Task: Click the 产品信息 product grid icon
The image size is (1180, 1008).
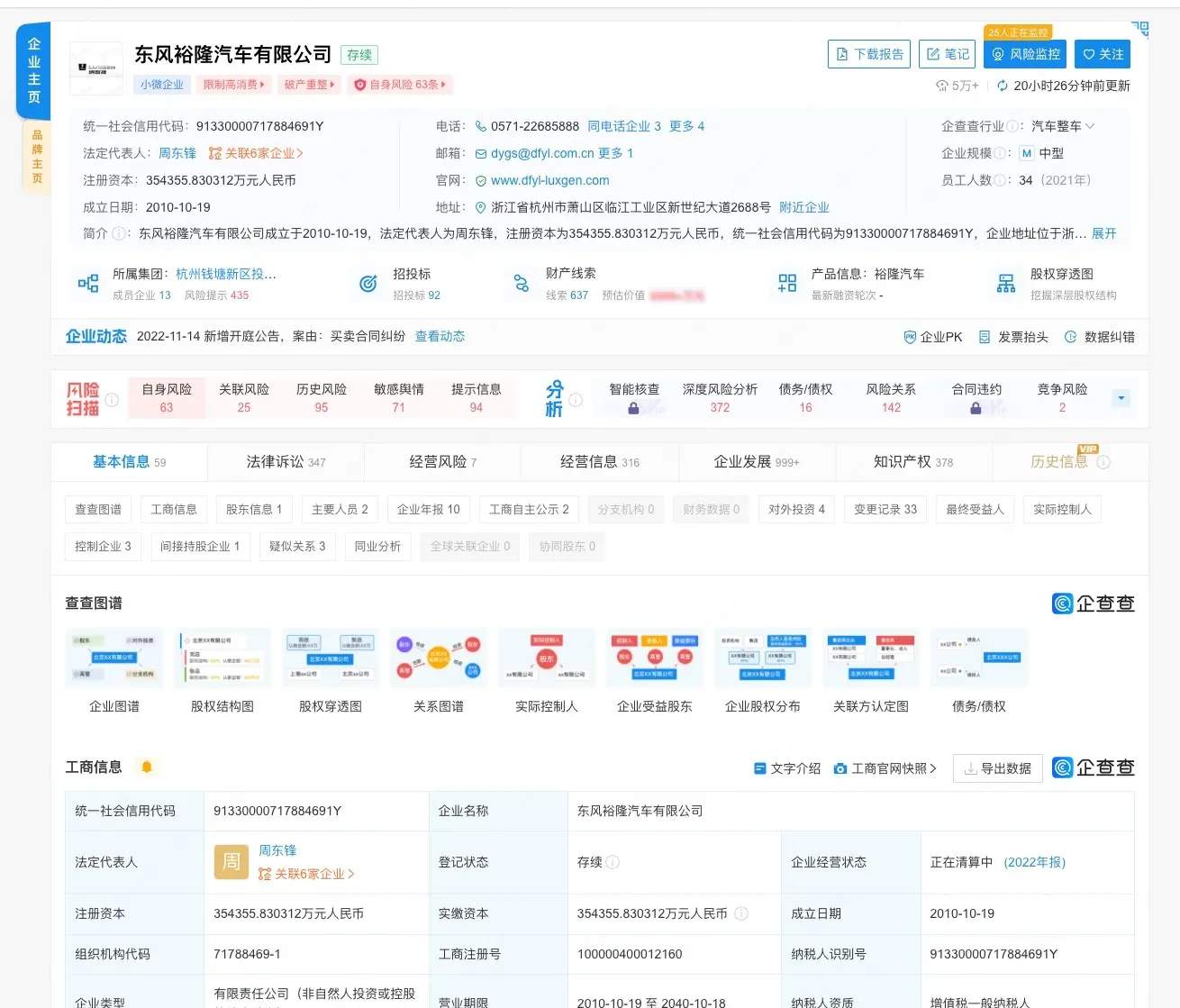Action: pyautogui.click(x=787, y=284)
